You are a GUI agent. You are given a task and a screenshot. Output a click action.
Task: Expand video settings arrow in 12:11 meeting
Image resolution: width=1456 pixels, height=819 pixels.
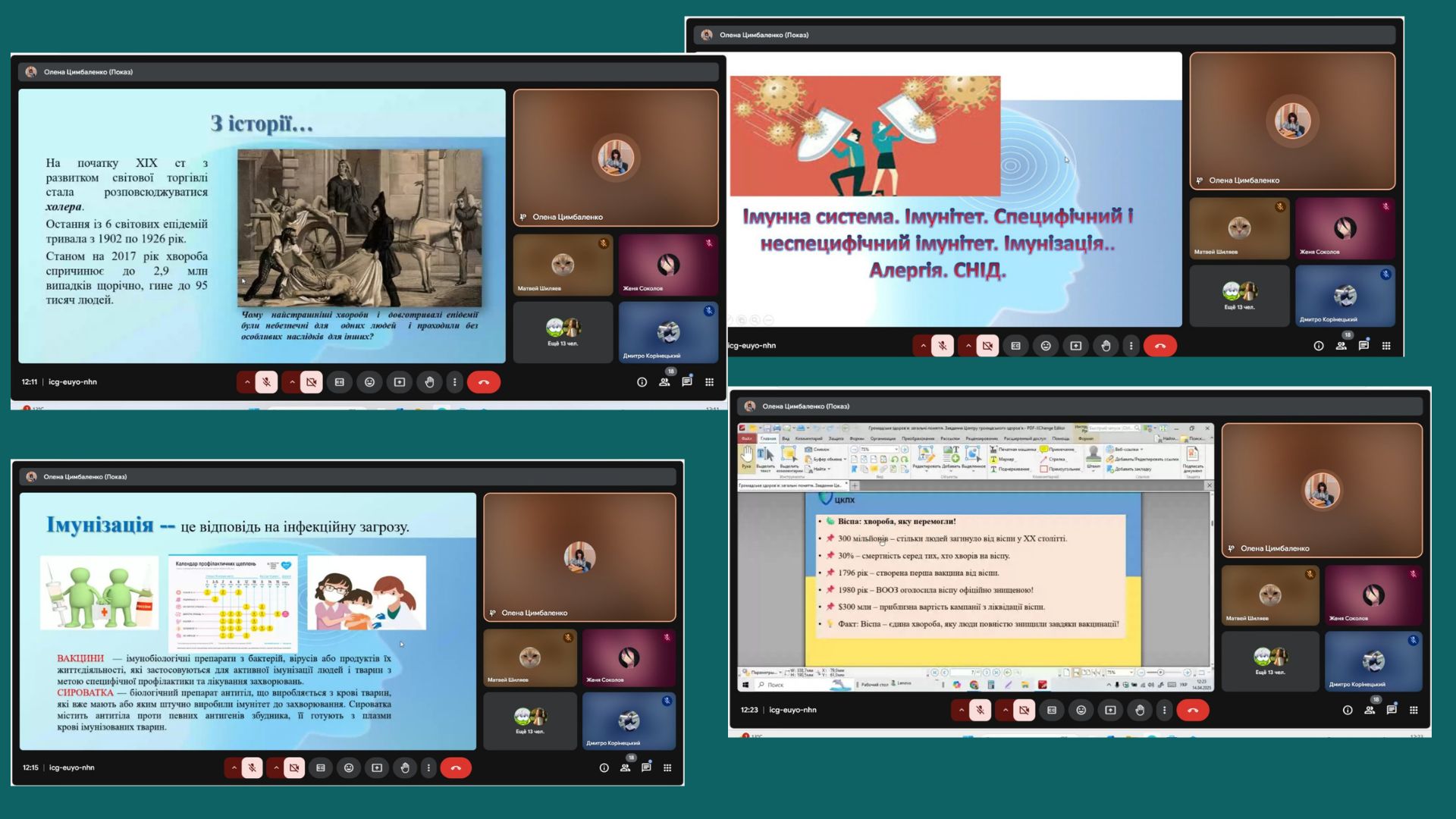[x=292, y=382]
